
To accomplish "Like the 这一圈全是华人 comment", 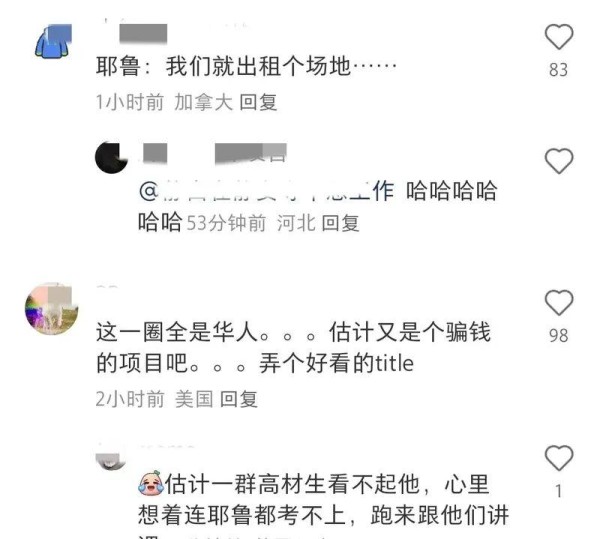I will click(x=559, y=303).
